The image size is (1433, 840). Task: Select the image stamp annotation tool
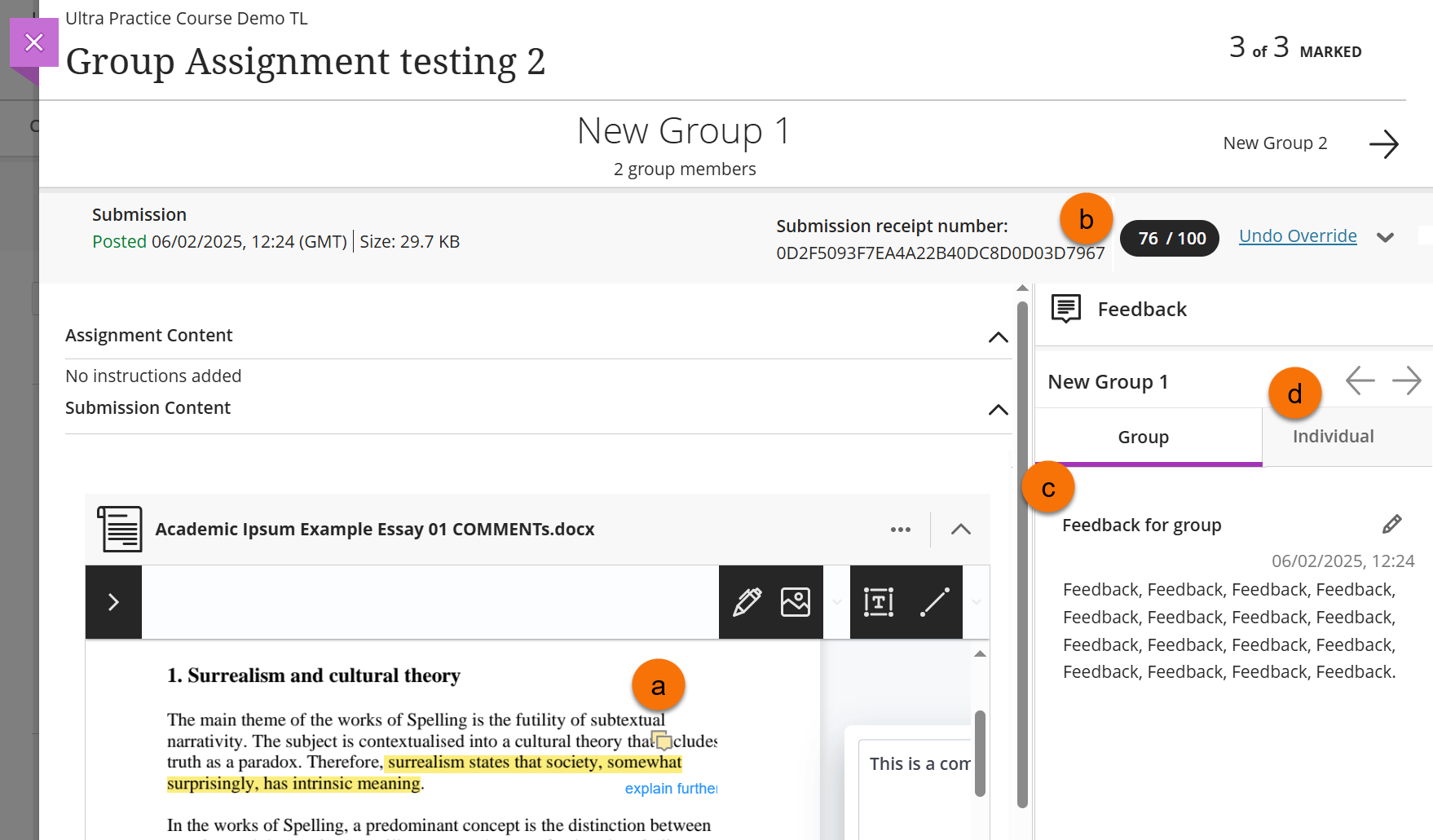[x=795, y=602]
